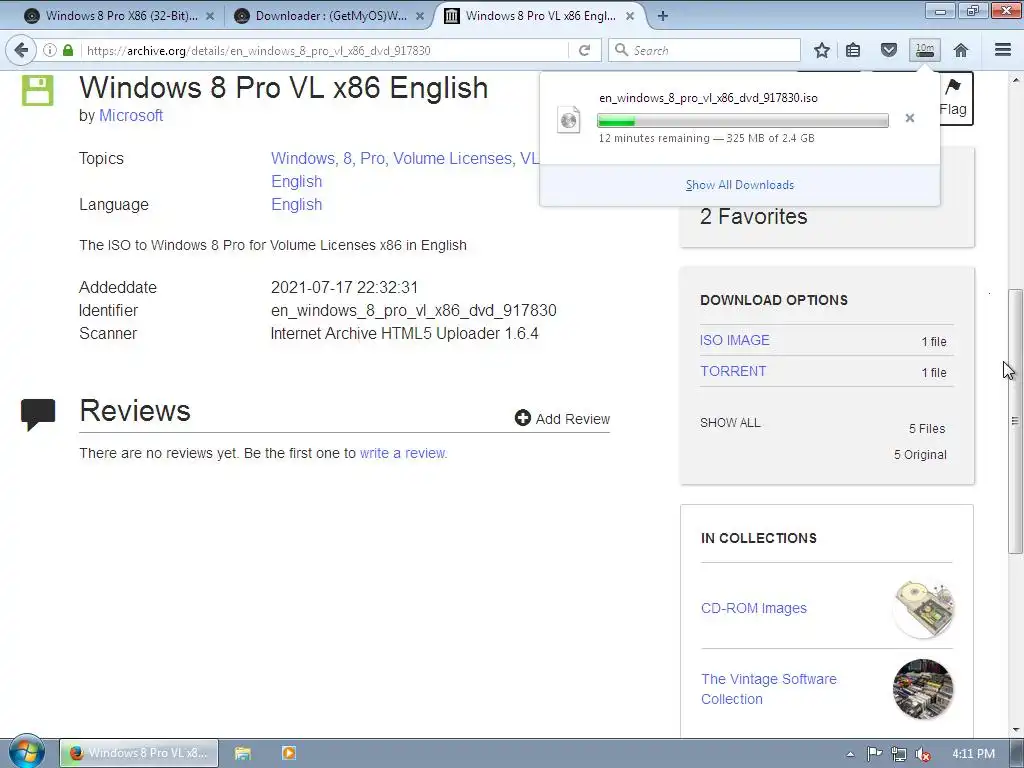Click the address bar URL field
The height and width of the screenshot is (768, 1024).
pyautogui.click(x=327, y=50)
